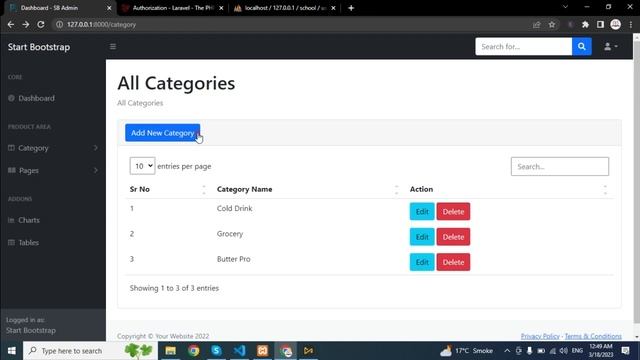Go back in browser history
640x360 pixels.
click(11, 24)
